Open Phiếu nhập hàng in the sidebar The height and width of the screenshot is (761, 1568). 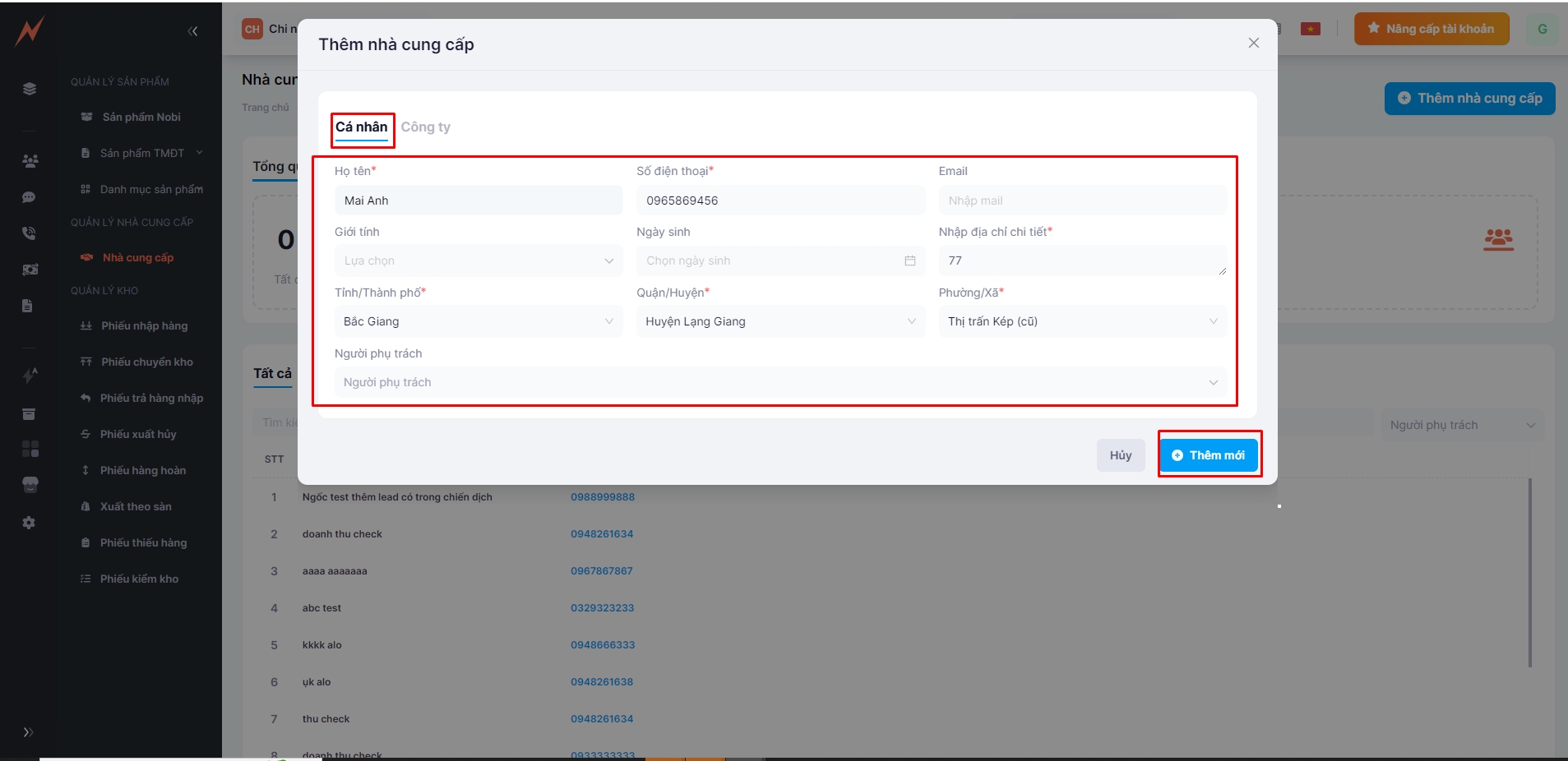[x=144, y=326]
